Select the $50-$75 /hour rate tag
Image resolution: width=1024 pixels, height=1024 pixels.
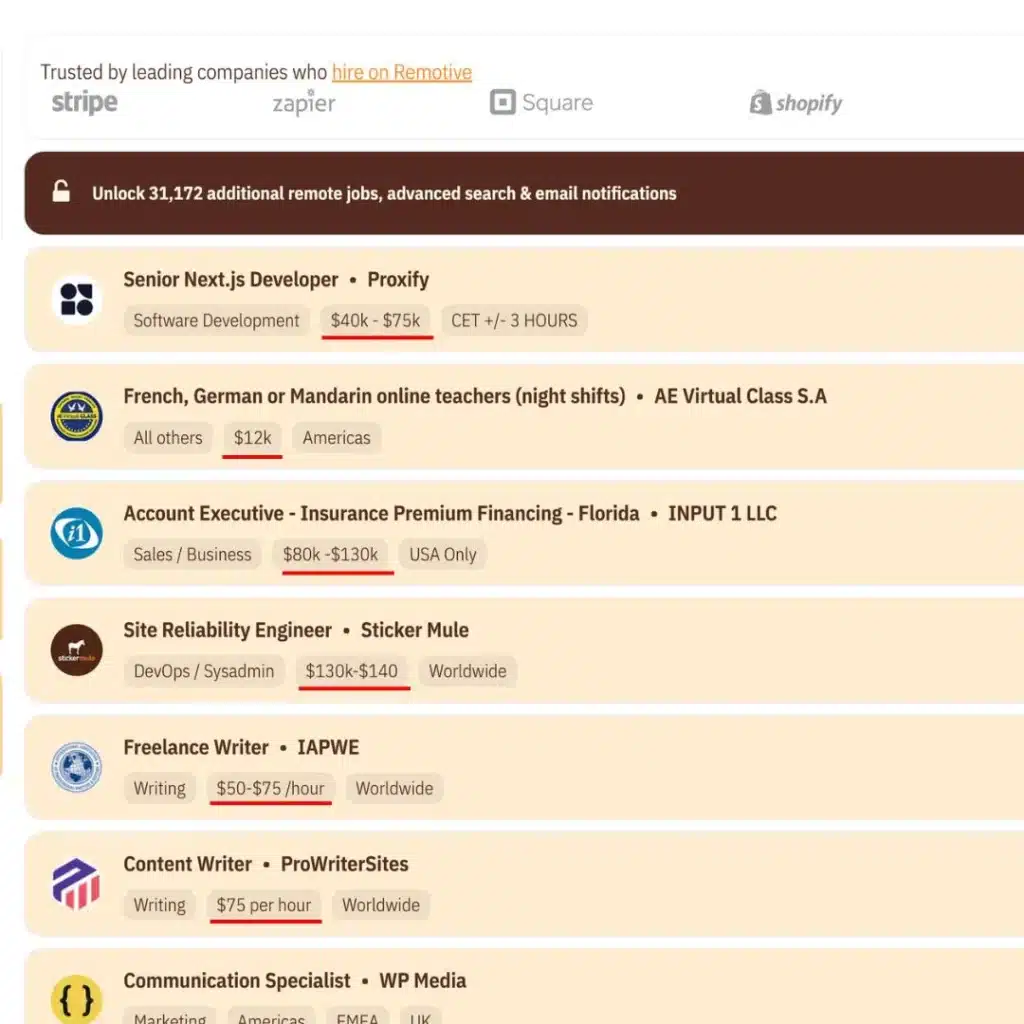coord(270,788)
